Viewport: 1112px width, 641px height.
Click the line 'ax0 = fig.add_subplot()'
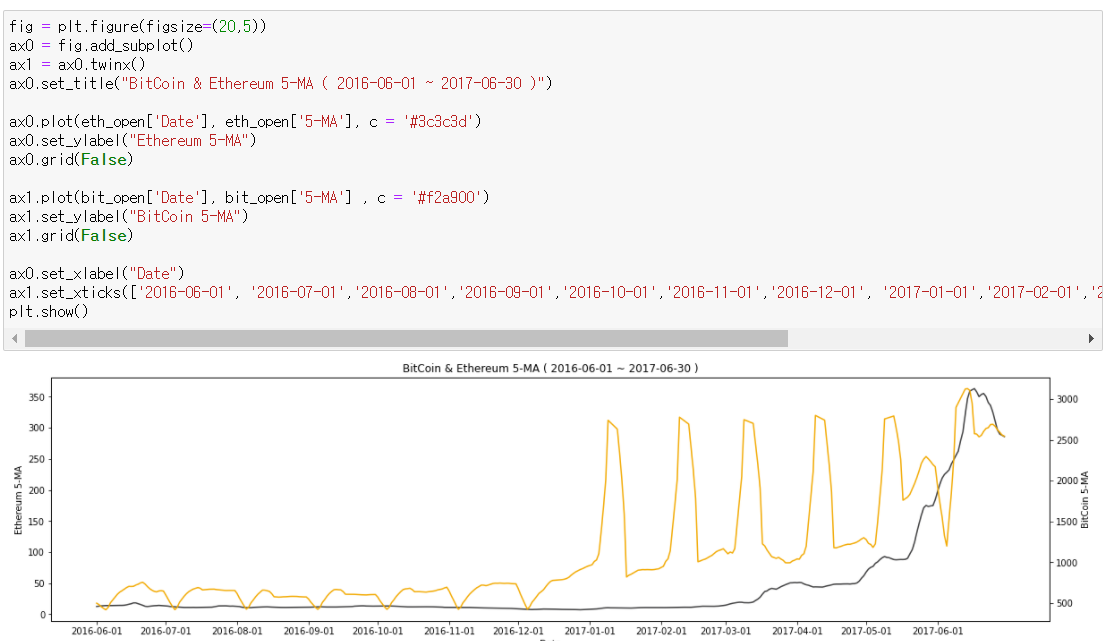[x=101, y=45]
